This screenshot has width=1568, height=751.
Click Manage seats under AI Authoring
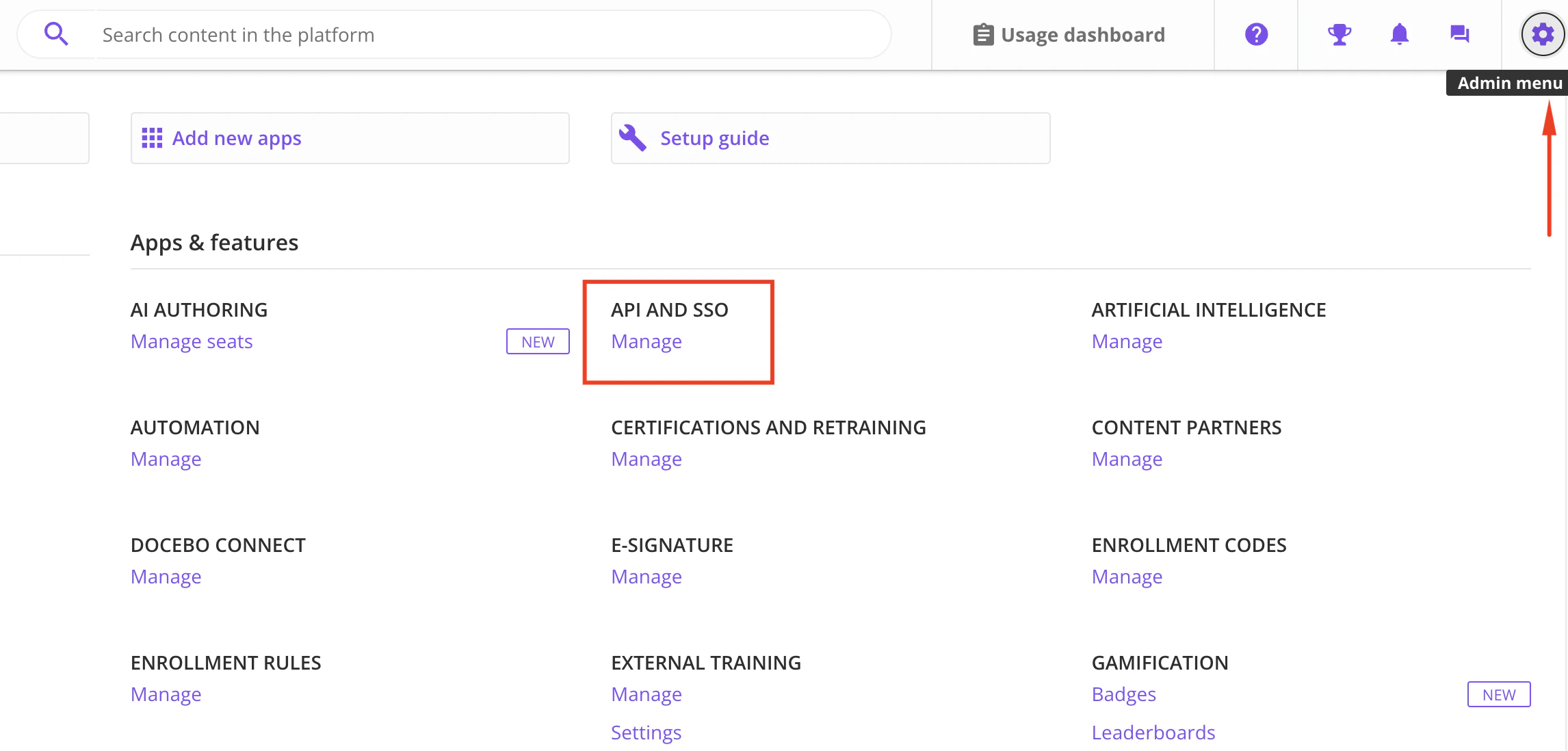click(x=192, y=341)
